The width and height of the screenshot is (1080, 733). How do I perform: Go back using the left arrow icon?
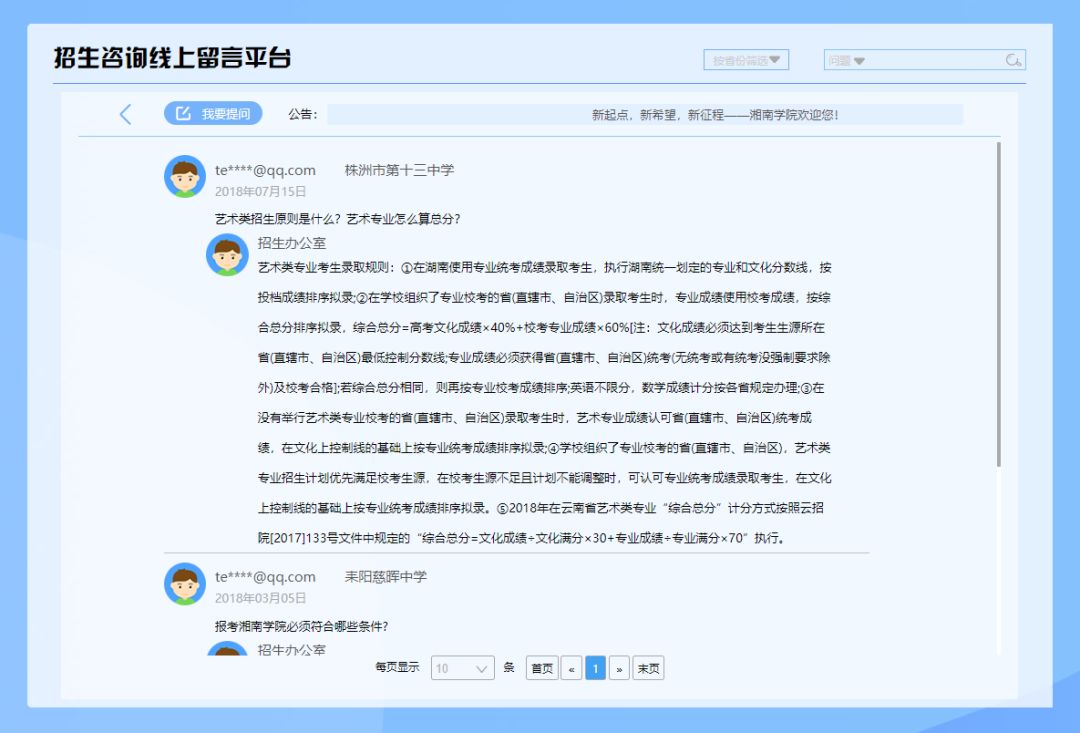point(125,114)
